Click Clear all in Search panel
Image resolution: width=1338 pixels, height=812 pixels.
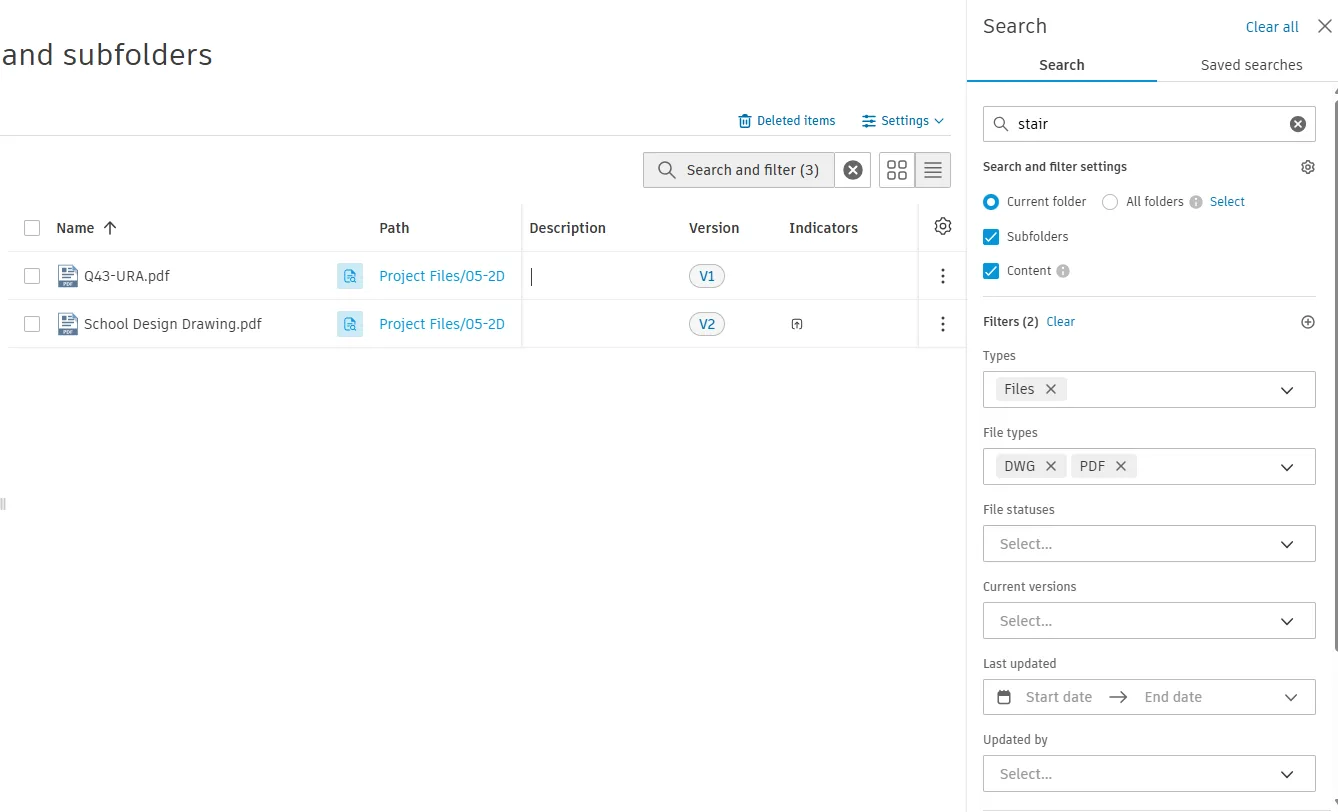point(1272,27)
